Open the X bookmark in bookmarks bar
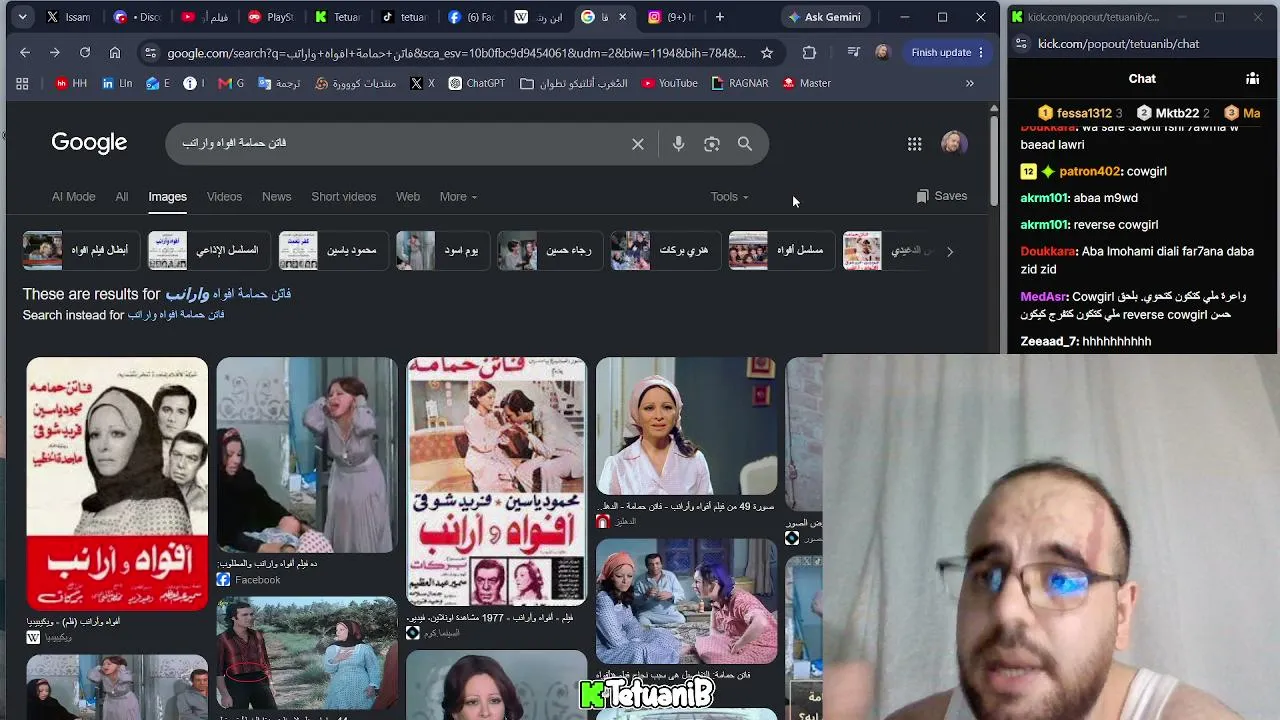 422,83
